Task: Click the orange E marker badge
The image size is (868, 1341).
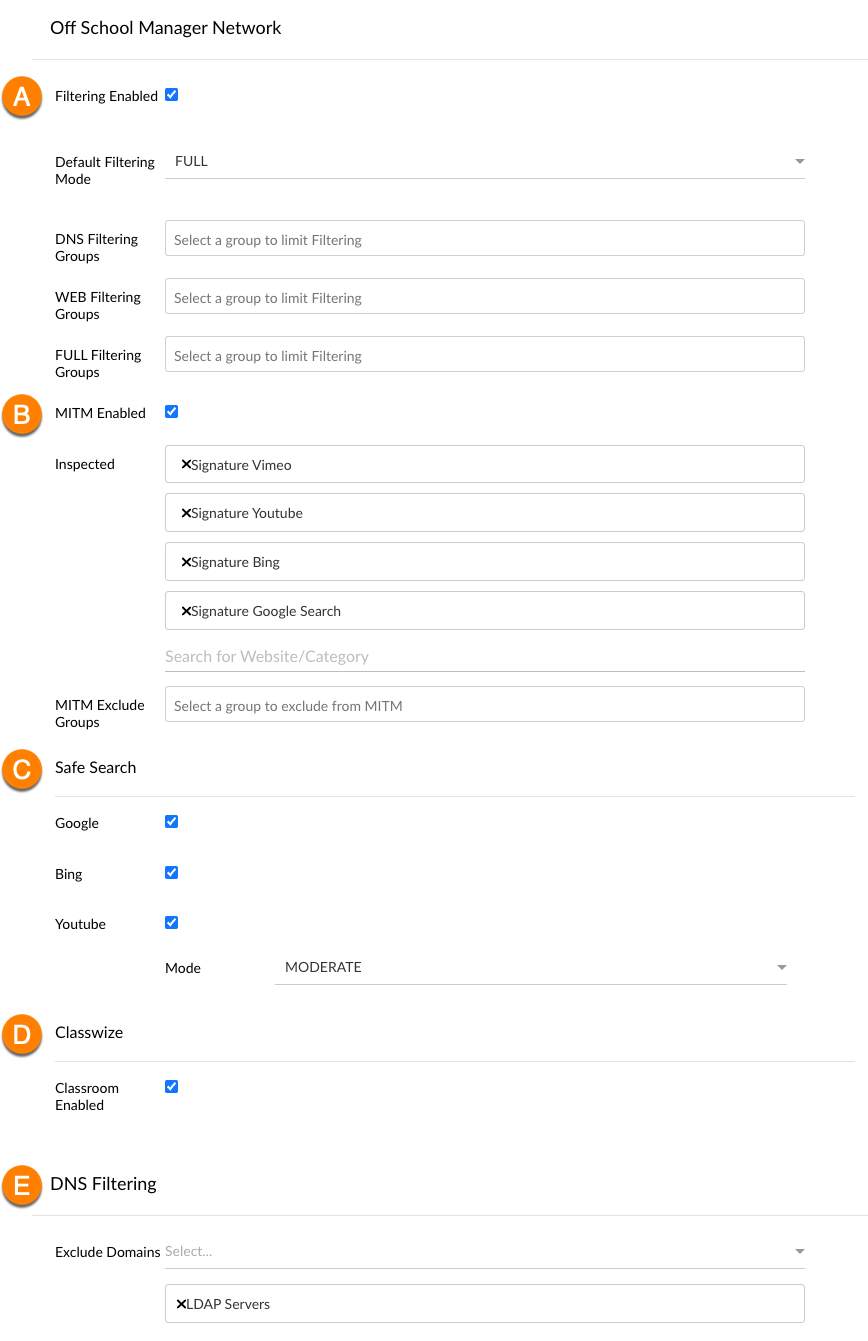Action: coord(22,1185)
